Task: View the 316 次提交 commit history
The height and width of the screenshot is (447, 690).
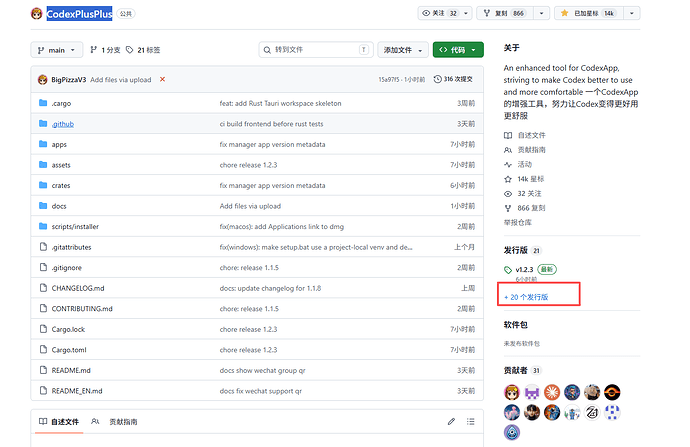Action: point(453,79)
